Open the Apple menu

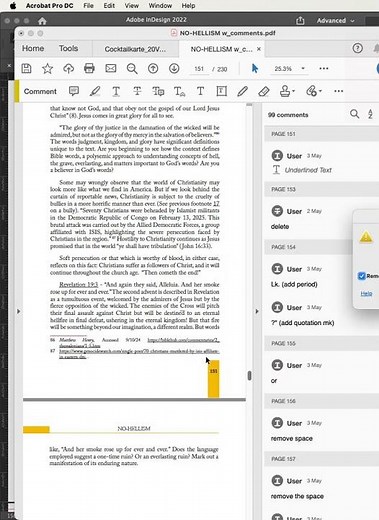(13, 6)
